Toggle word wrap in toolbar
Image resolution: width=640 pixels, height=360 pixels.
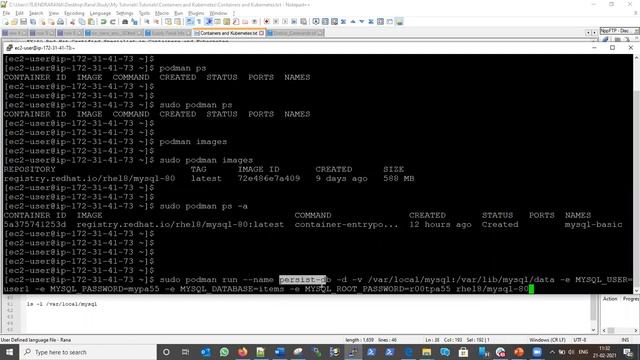pyautogui.click(x=190, y=22)
